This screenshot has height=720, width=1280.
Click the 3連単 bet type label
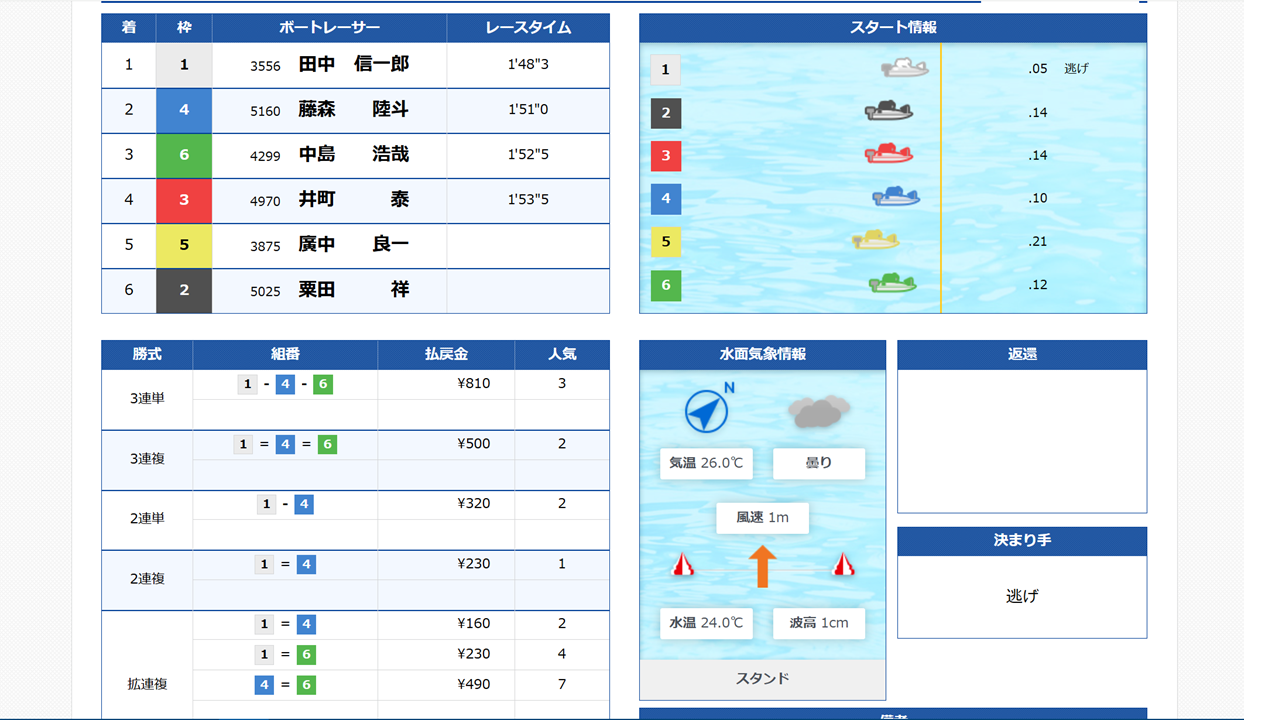pos(147,399)
